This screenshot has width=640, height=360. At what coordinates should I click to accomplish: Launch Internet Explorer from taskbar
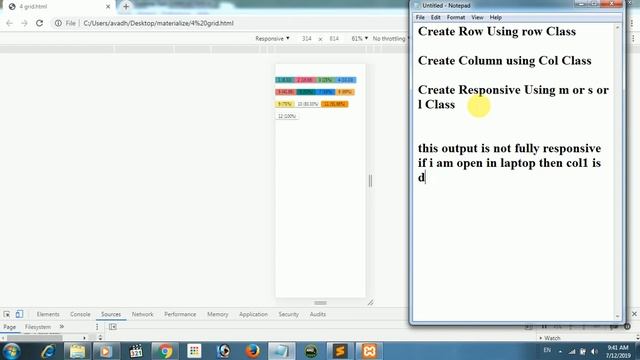(x=49, y=351)
